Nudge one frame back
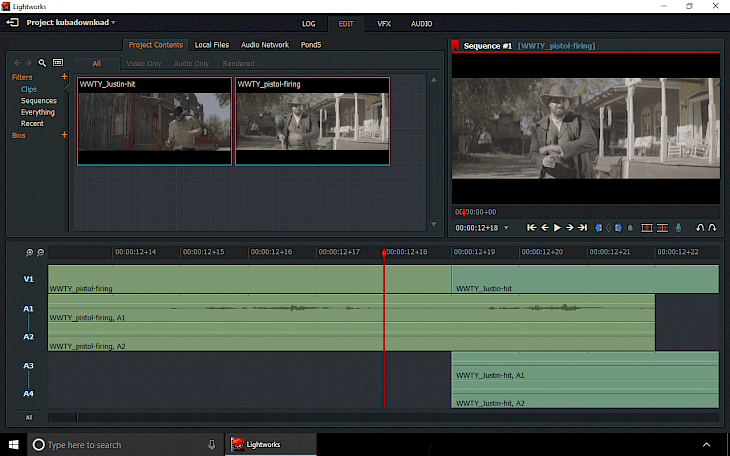This screenshot has width=730, height=456. [545, 227]
